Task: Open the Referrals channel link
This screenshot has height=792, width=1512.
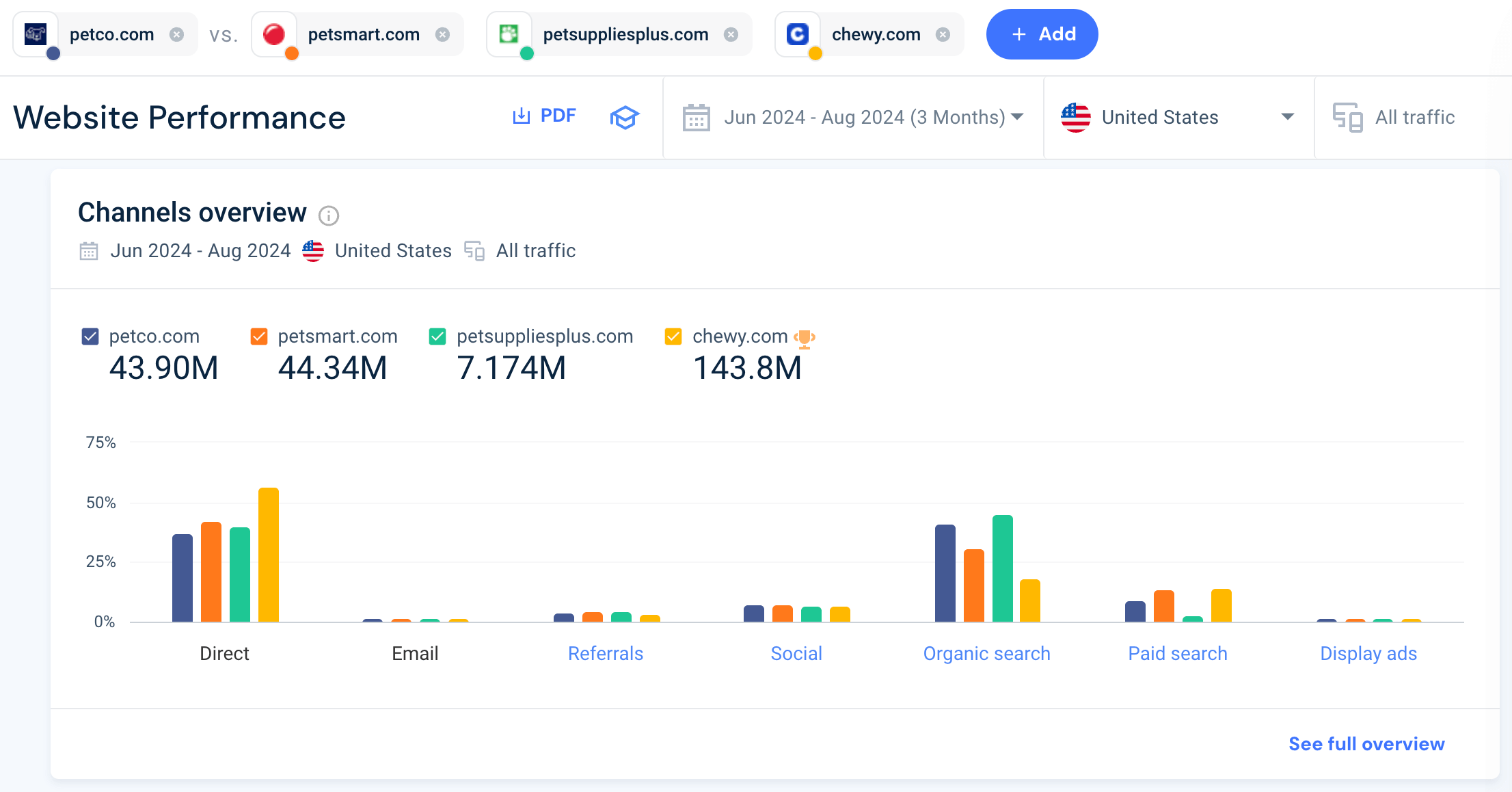Action: 606,654
